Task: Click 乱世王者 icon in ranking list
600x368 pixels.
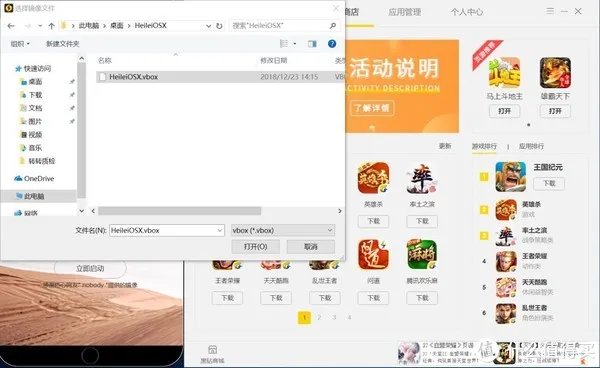Action: pos(506,314)
